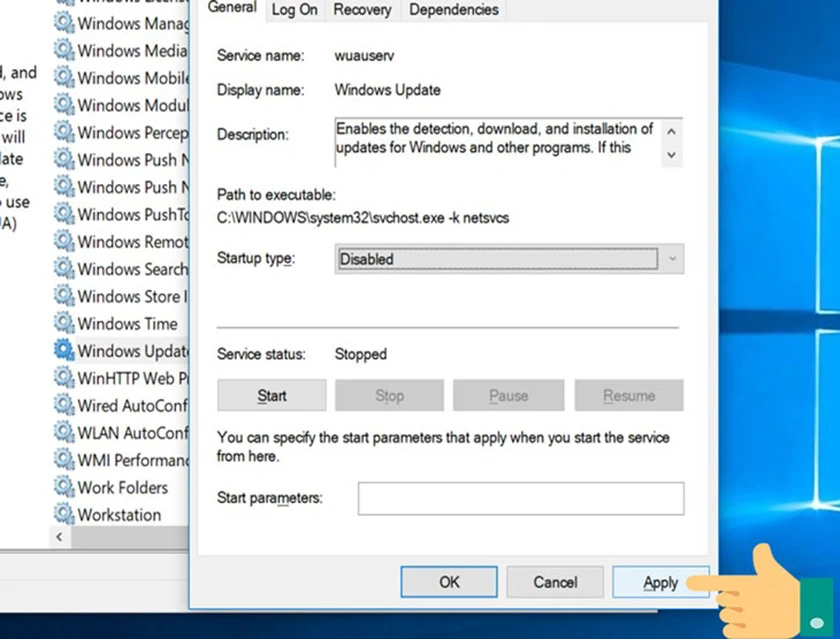The image size is (840, 639).
Task: Click gear icon beside Windows Media service
Action: [x=64, y=50]
